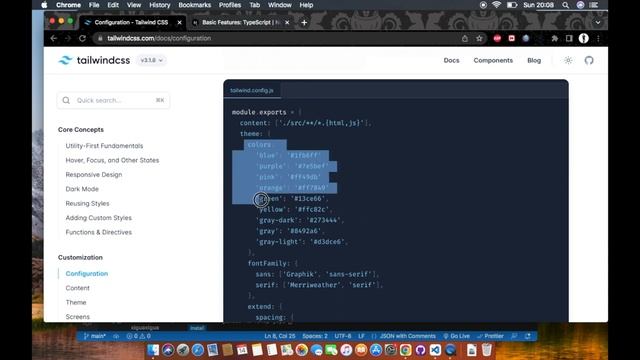
Task: Open the Trash in the Dock
Action: coord(487,350)
